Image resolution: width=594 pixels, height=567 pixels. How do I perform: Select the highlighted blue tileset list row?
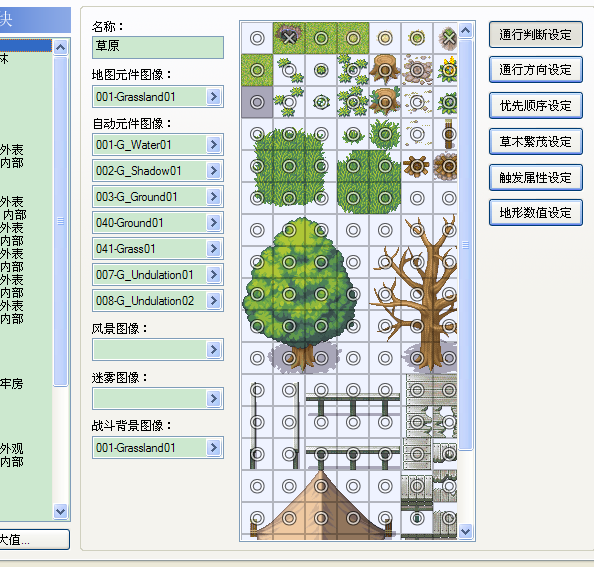tap(26, 45)
